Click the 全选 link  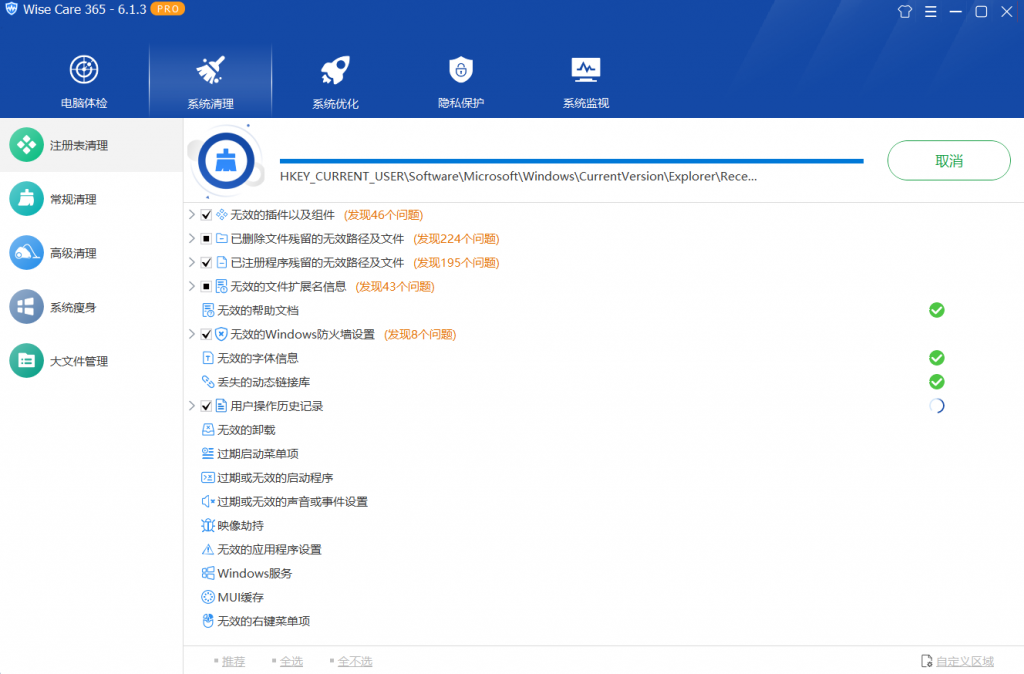tap(291, 661)
